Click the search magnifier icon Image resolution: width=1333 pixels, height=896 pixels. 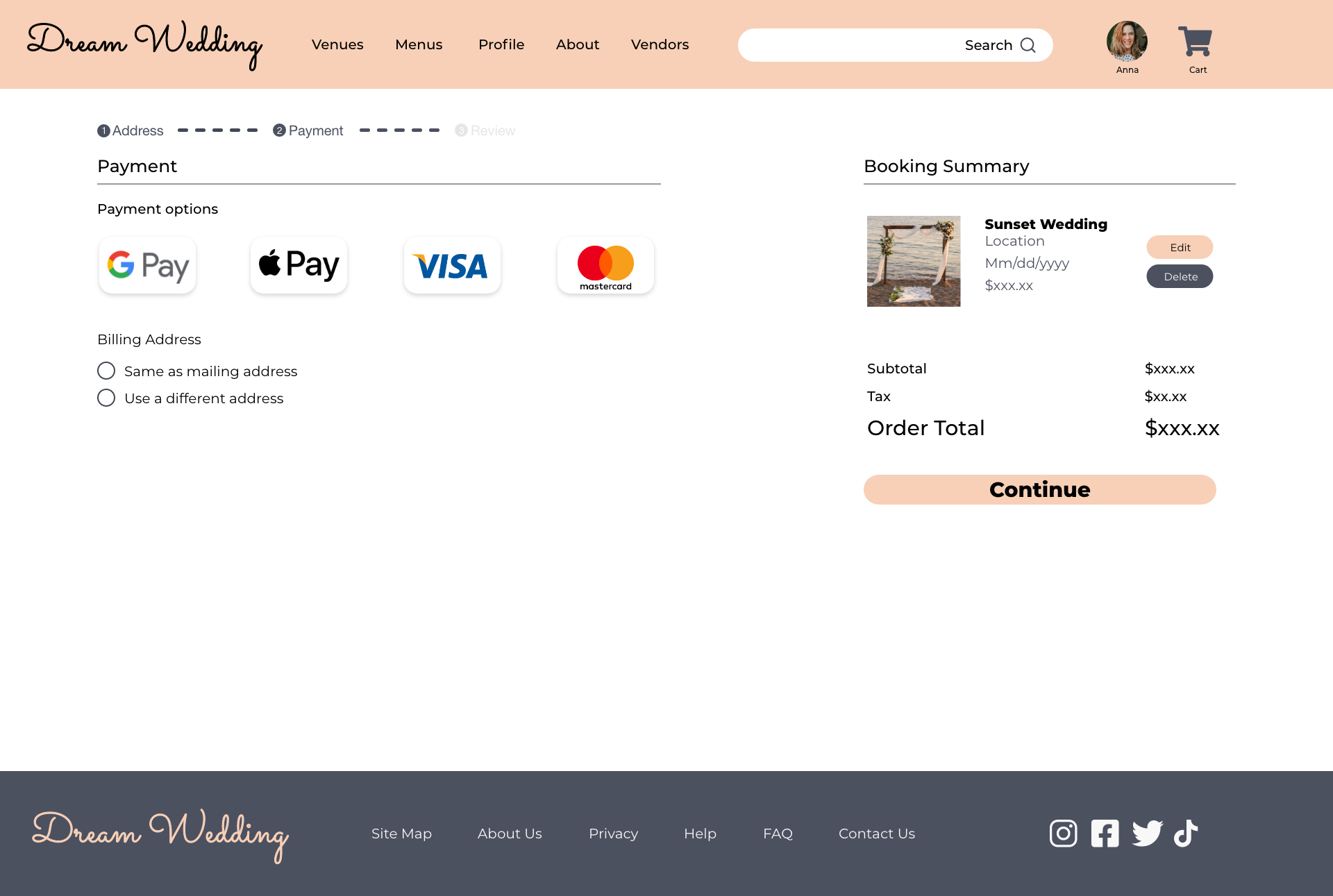click(1028, 45)
